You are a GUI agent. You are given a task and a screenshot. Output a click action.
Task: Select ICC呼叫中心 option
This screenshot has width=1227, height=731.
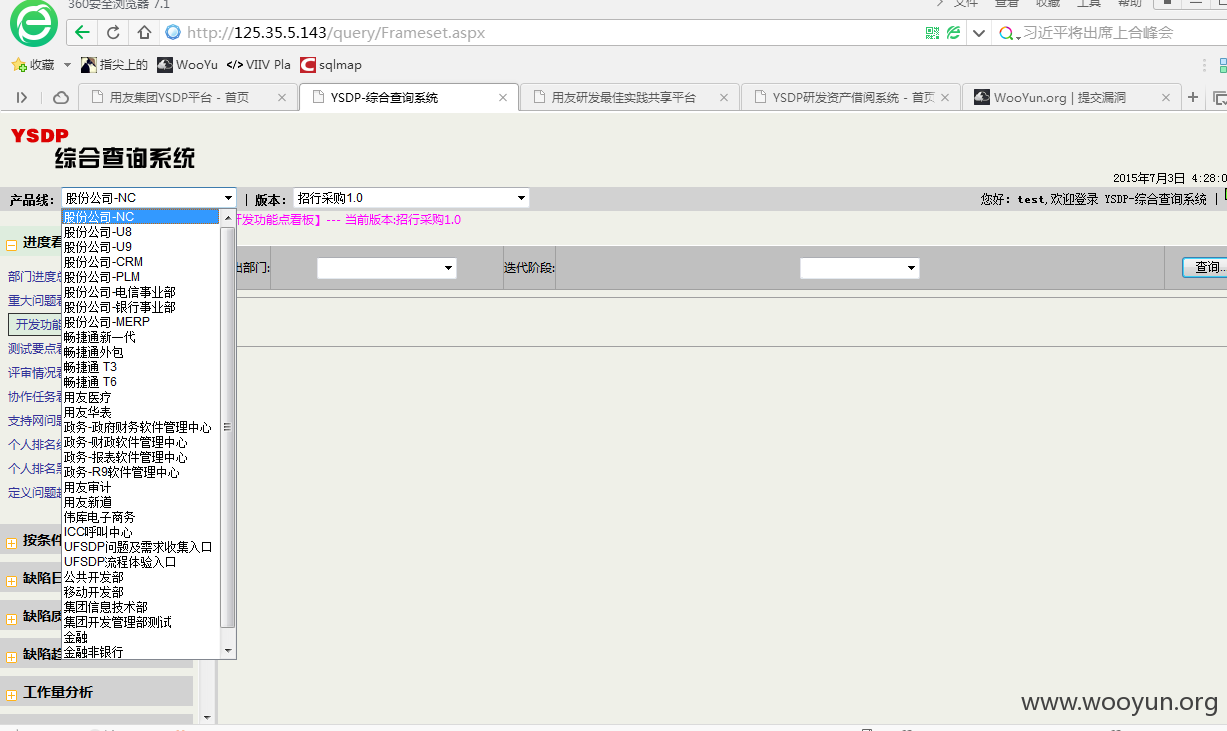(x=140, y=532)
